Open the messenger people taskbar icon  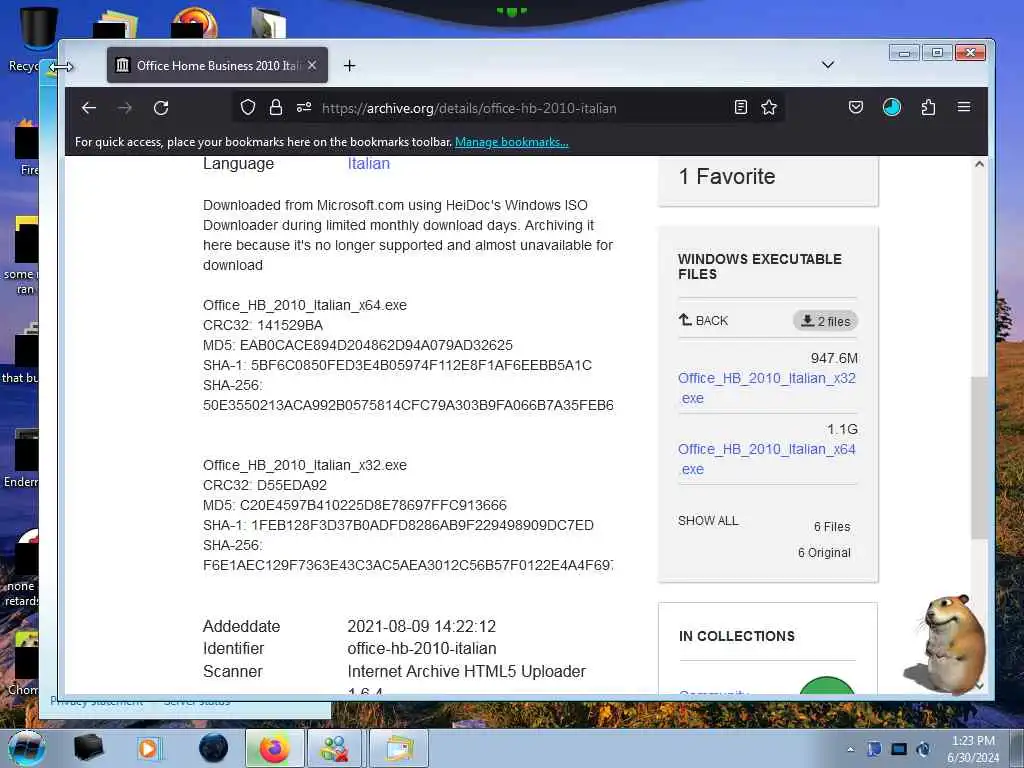(x=335, y=748)
